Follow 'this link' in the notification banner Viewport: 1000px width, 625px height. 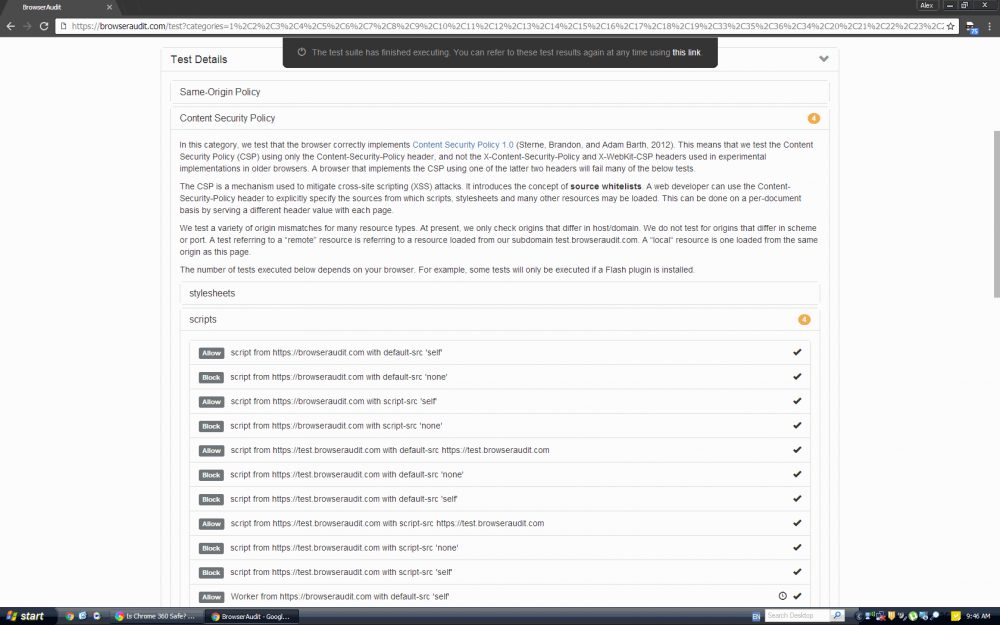click(686, 52)
